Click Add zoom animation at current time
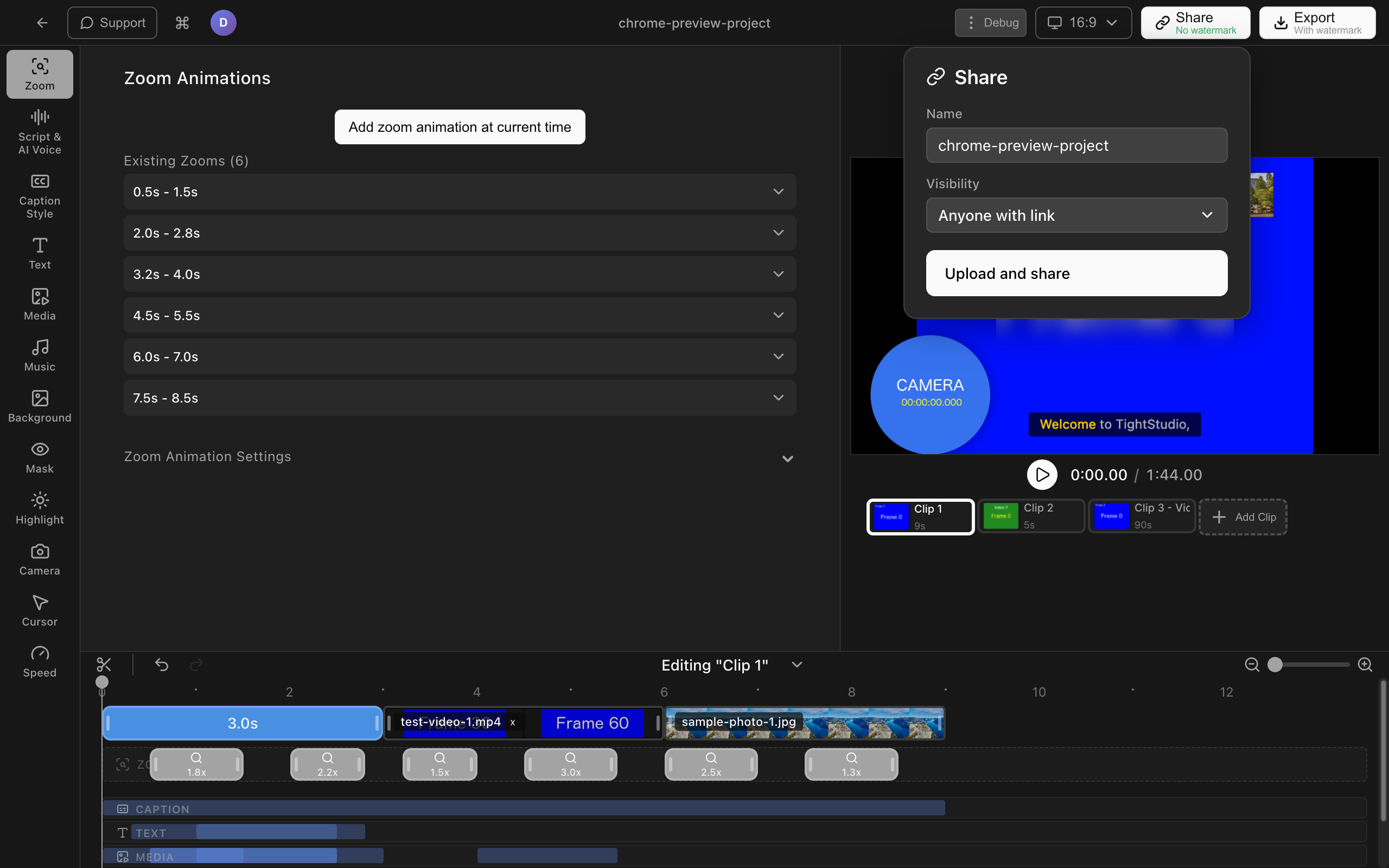The width and height of the screenshot is (1389, 868). (x=459, y=127)
